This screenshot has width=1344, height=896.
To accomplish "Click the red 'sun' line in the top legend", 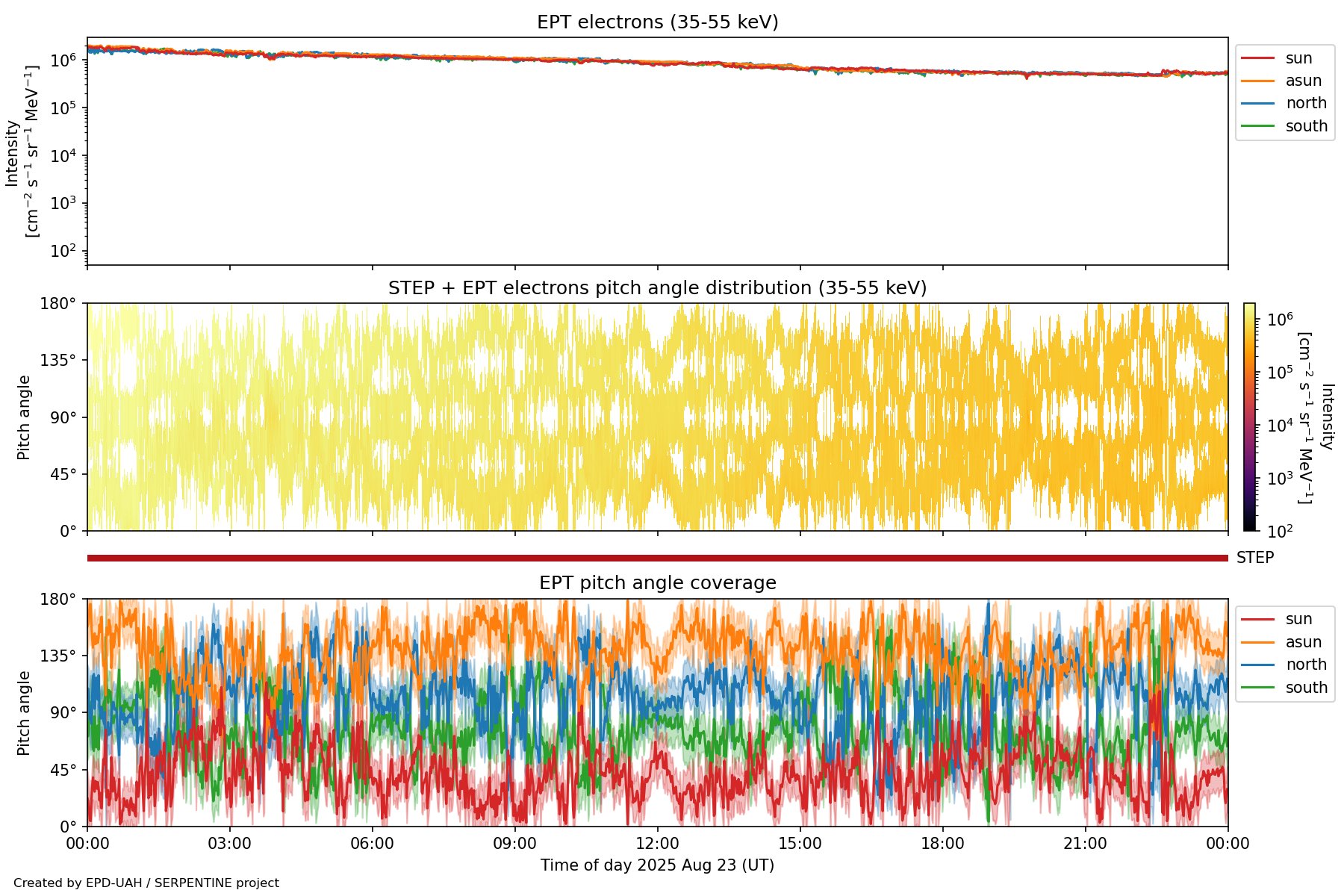I will [x=1257, y=58].
